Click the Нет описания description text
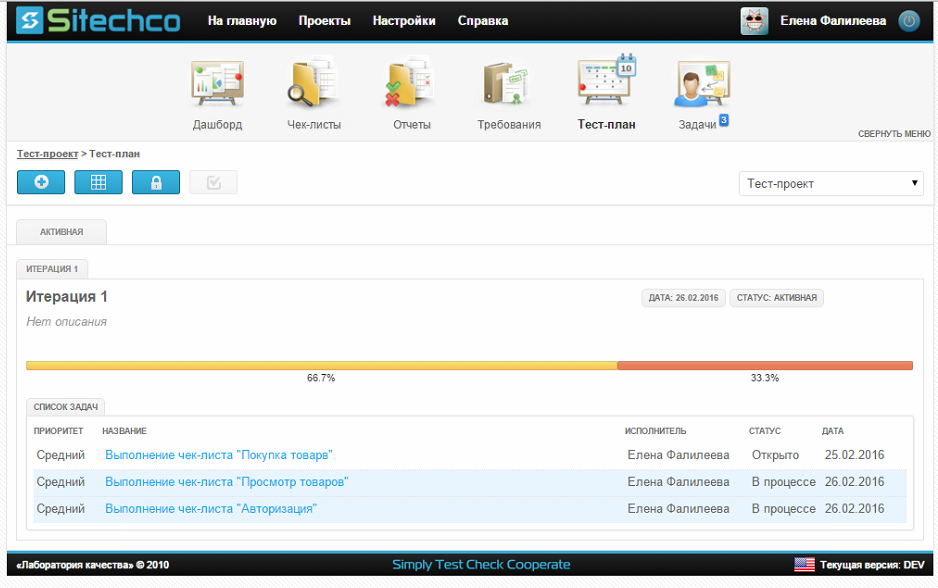The height and width of the screenshot is (588, 938). pyautogui.click(x=66, y=322)
